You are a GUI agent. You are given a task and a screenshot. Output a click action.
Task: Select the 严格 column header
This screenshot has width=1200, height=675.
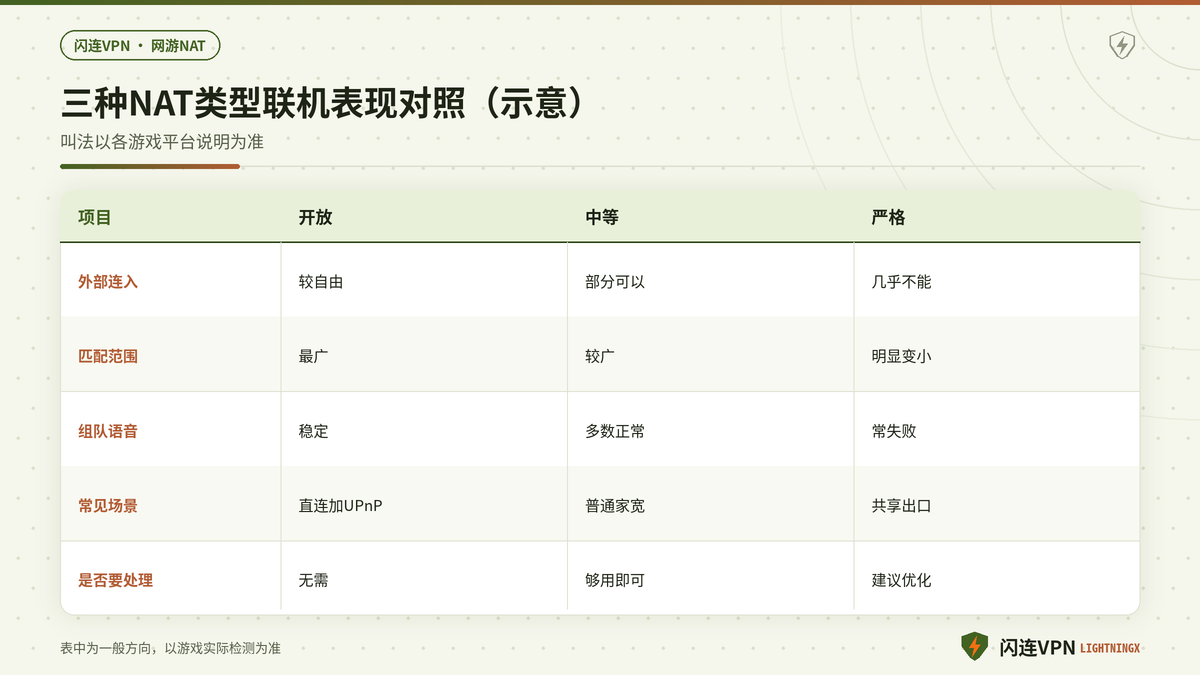[x=888, y=217]
